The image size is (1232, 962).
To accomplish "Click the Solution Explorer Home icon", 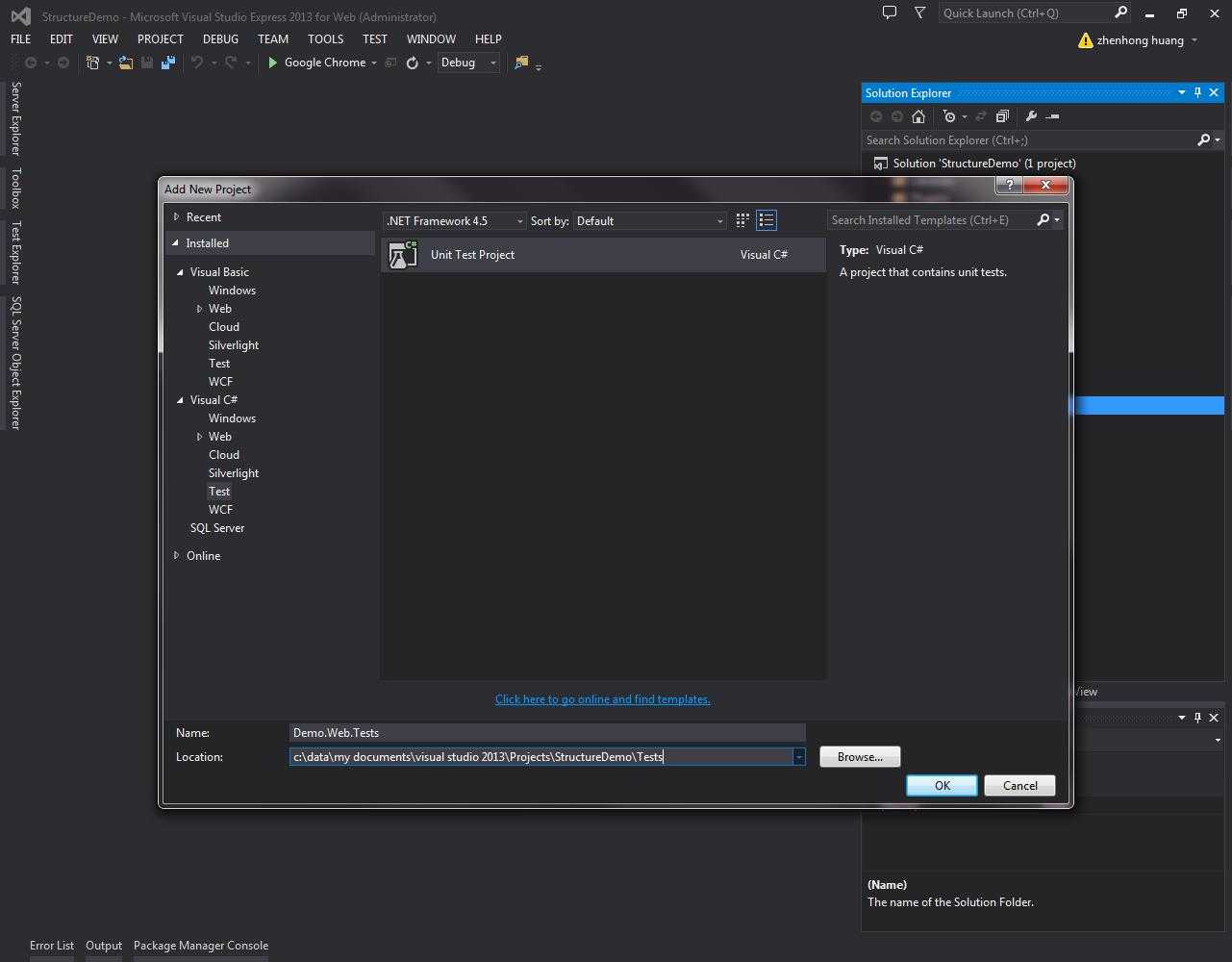I will pos(918,116).
